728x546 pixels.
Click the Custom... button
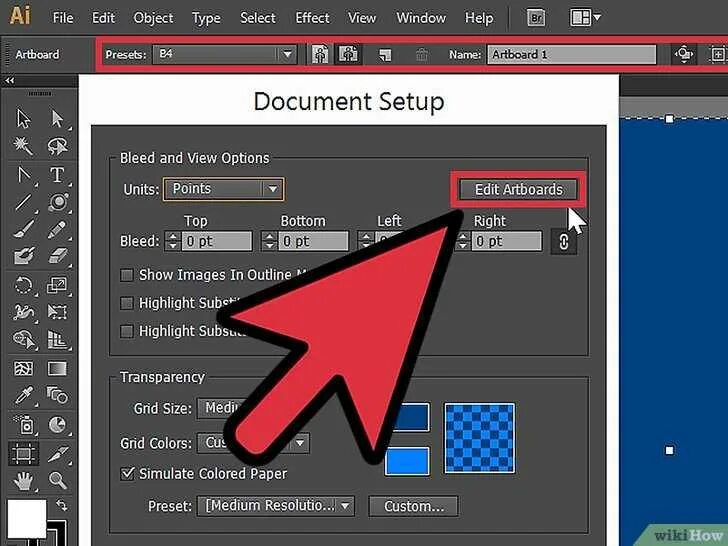click(413, 506)
